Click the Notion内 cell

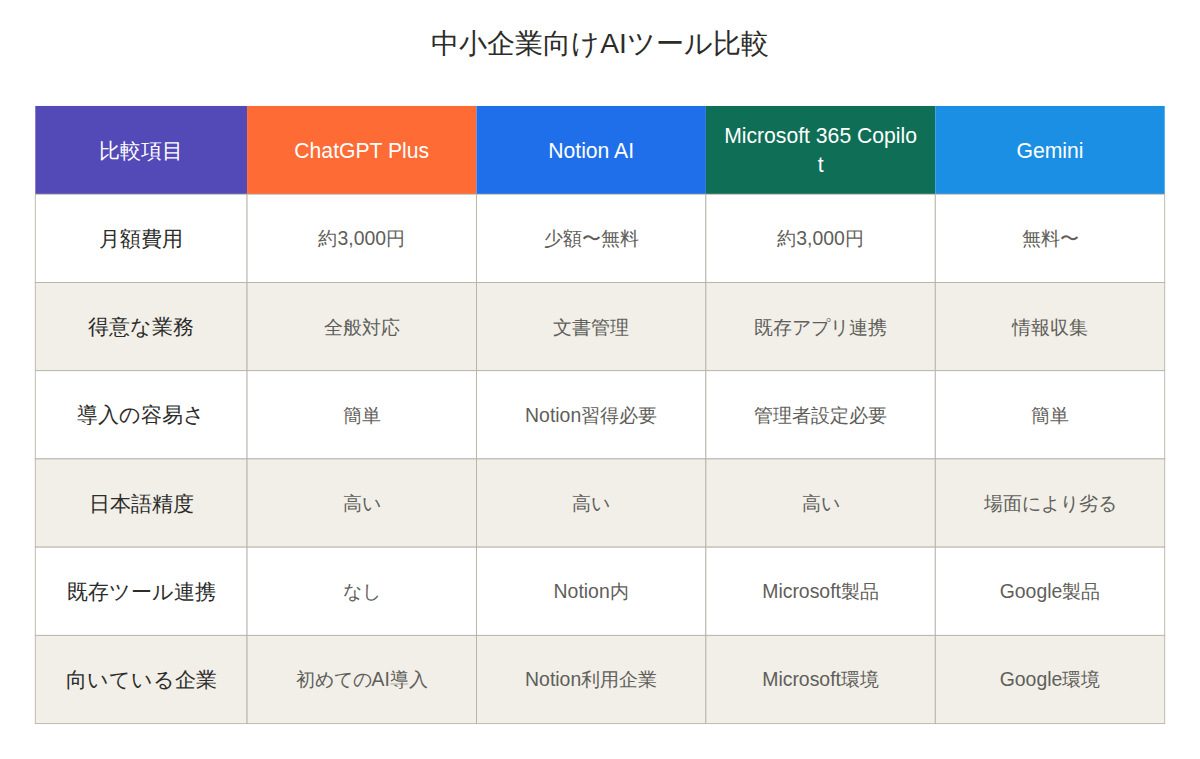(x=591, y=591)
